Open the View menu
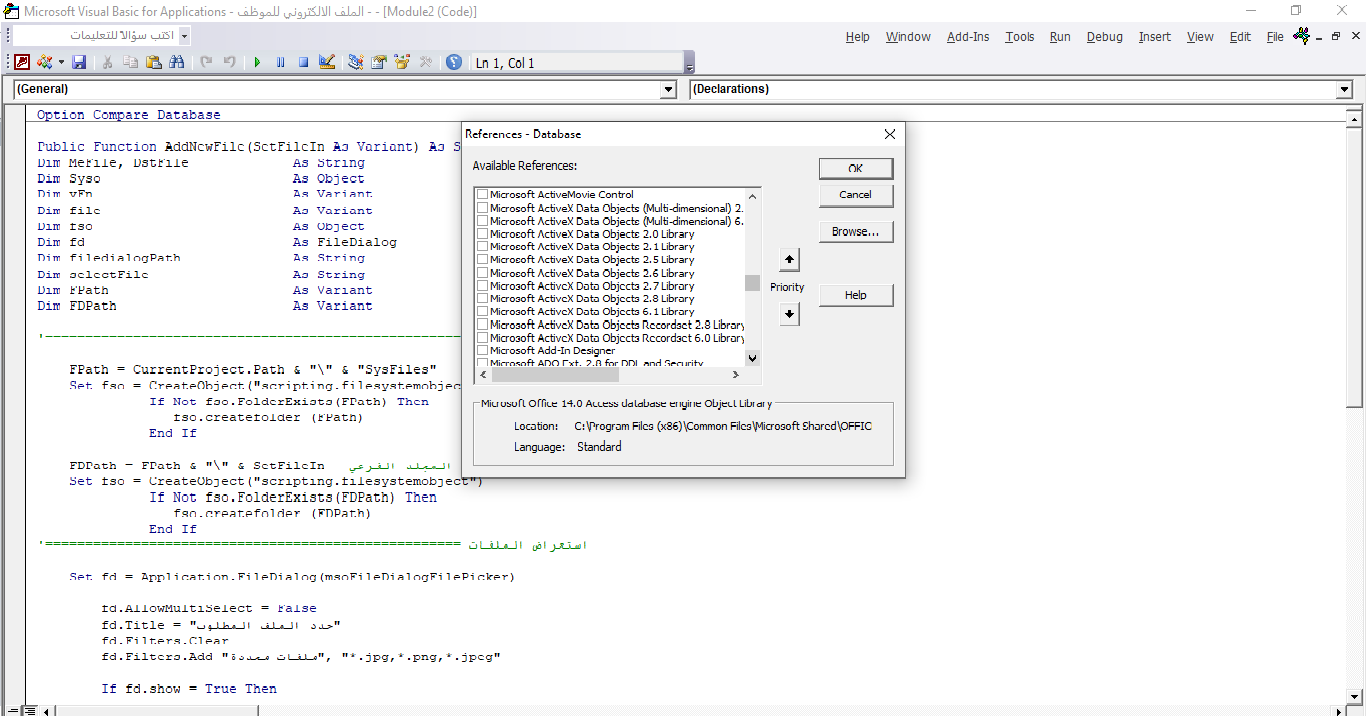 pyautogui.click(x=1200, y=37)
